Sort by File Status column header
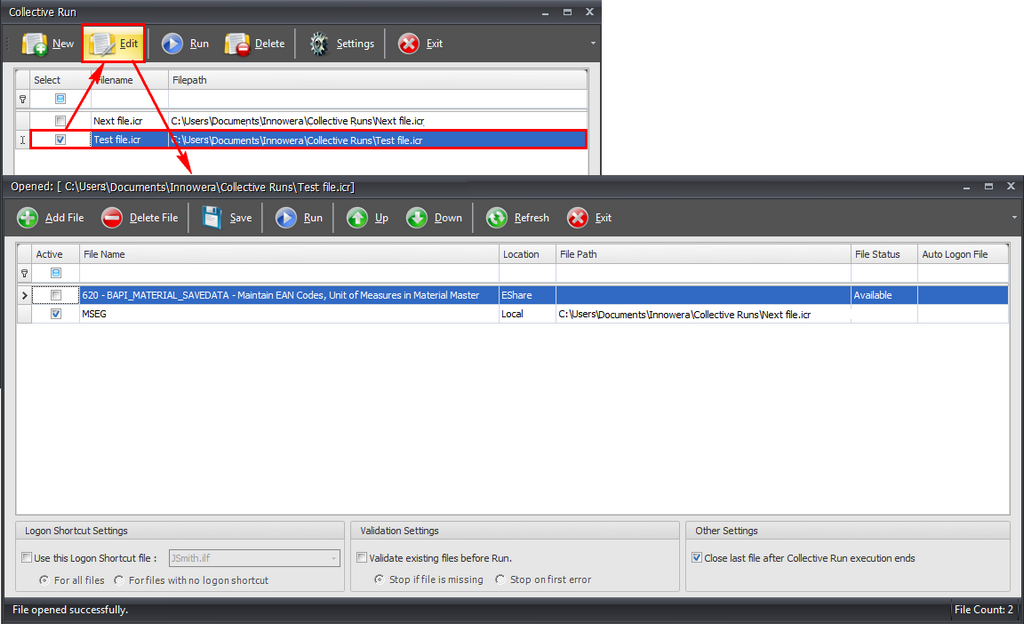The height and width of the screenshot is (624, 1024). click(x=884, y=254)
